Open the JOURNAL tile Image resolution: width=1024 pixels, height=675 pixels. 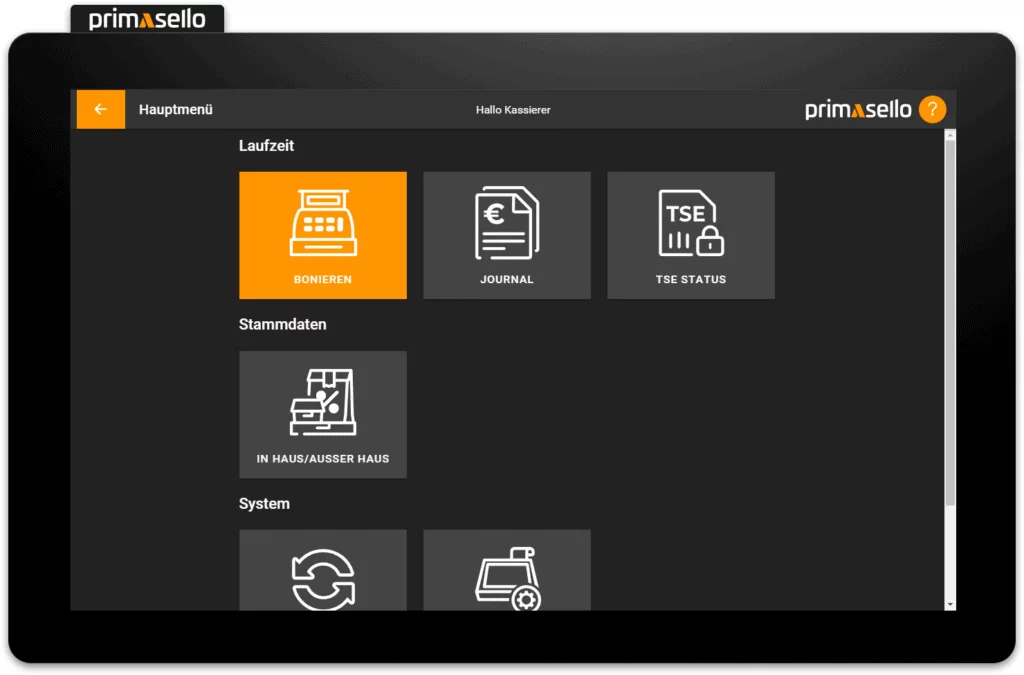(506, 235)
